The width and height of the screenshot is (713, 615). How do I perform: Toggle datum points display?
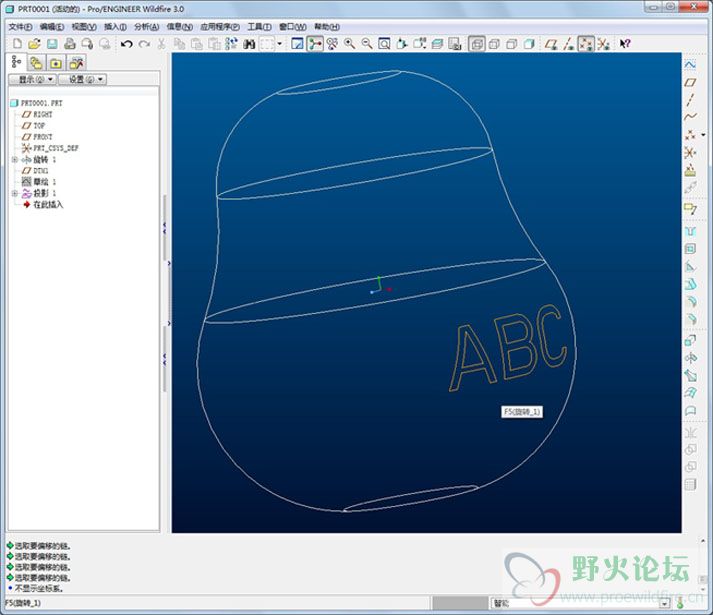point(586,44)
